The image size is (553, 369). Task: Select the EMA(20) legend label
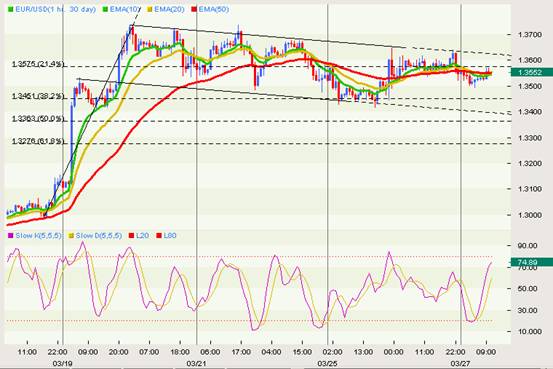click(169, 9)
